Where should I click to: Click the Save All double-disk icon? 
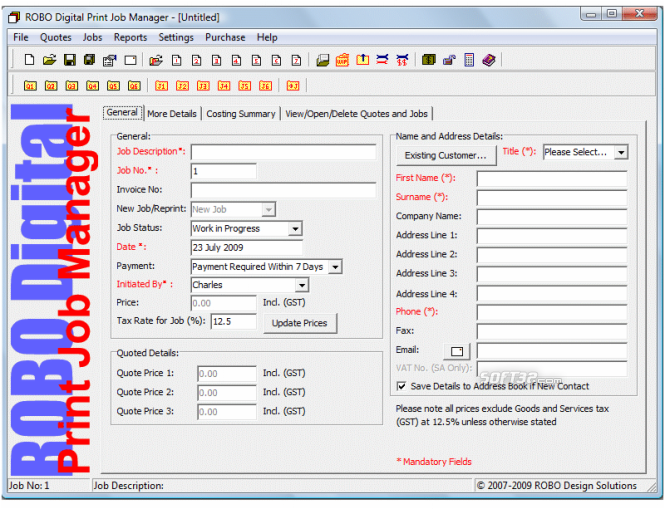tap(89, 60)
